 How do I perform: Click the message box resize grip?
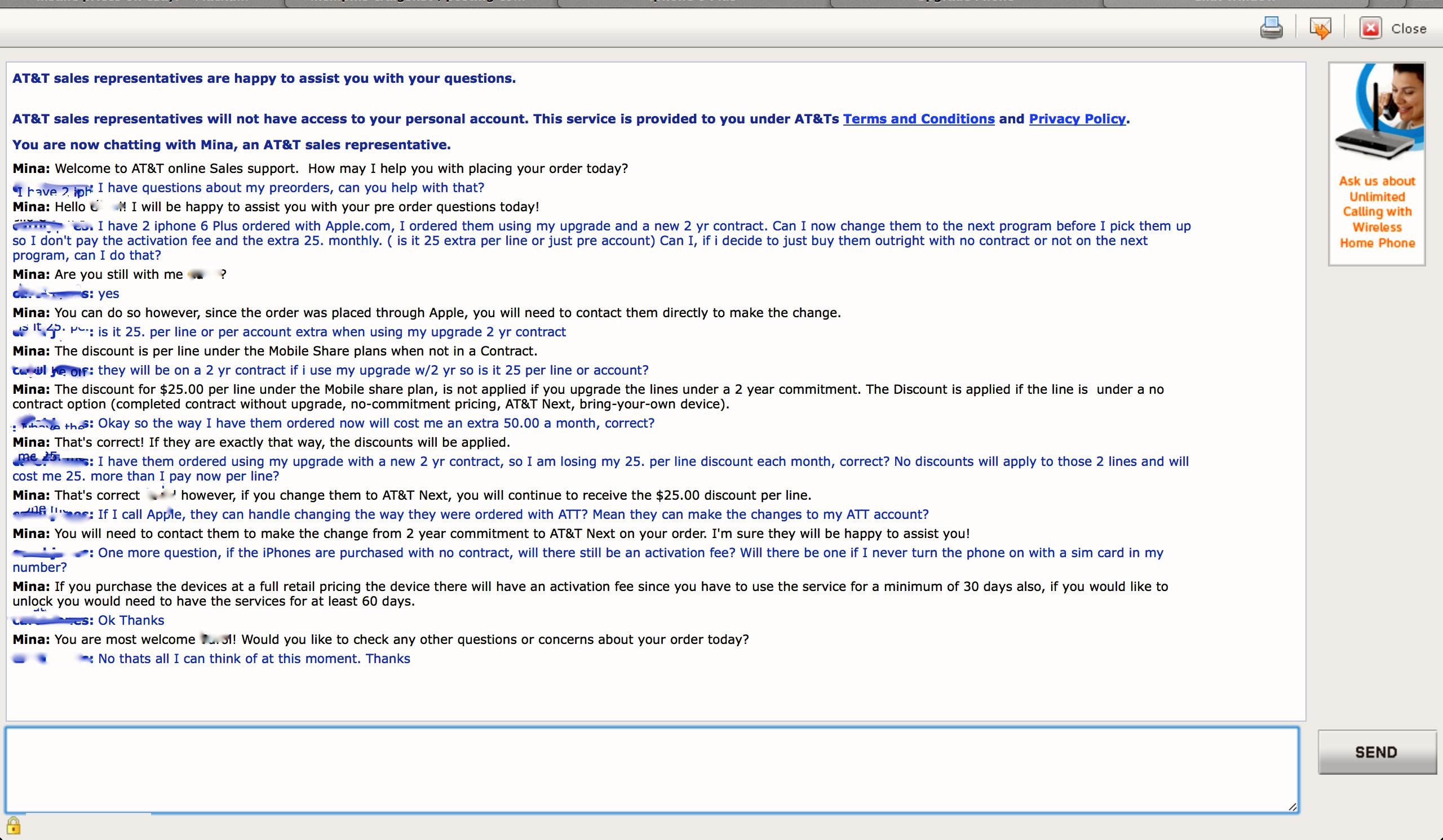pyautogui.click(x=1292, y=807)
